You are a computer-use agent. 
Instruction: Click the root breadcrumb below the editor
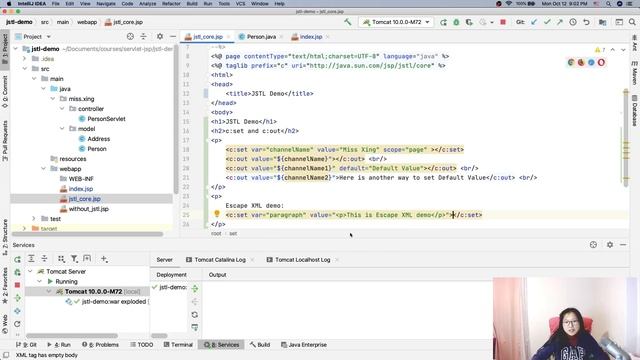tap(216, 233)
